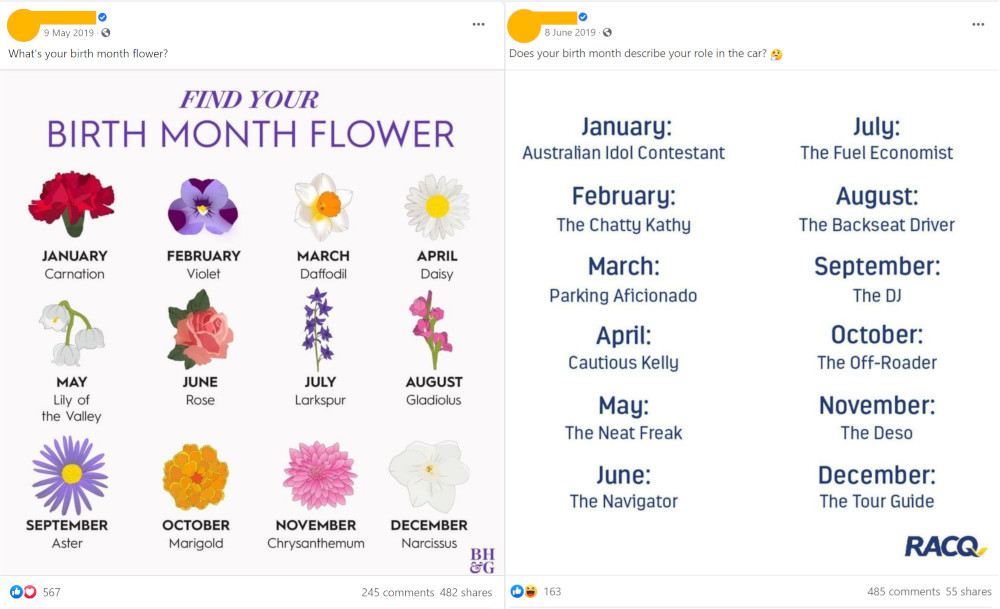The image size is (1000, 609).
Task: Click the Haha reaction icon on the RACQ post
Action: coord(530,592)
